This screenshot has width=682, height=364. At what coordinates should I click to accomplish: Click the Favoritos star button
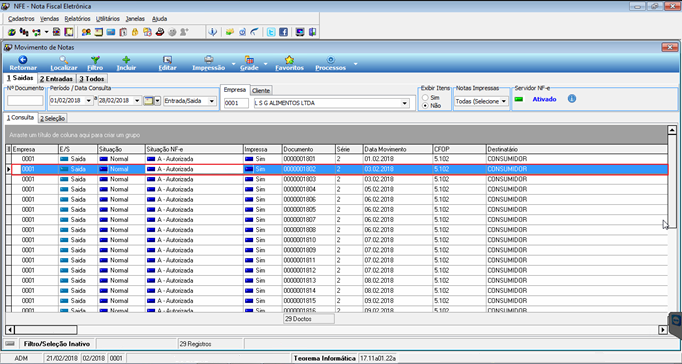coord(289,63)
